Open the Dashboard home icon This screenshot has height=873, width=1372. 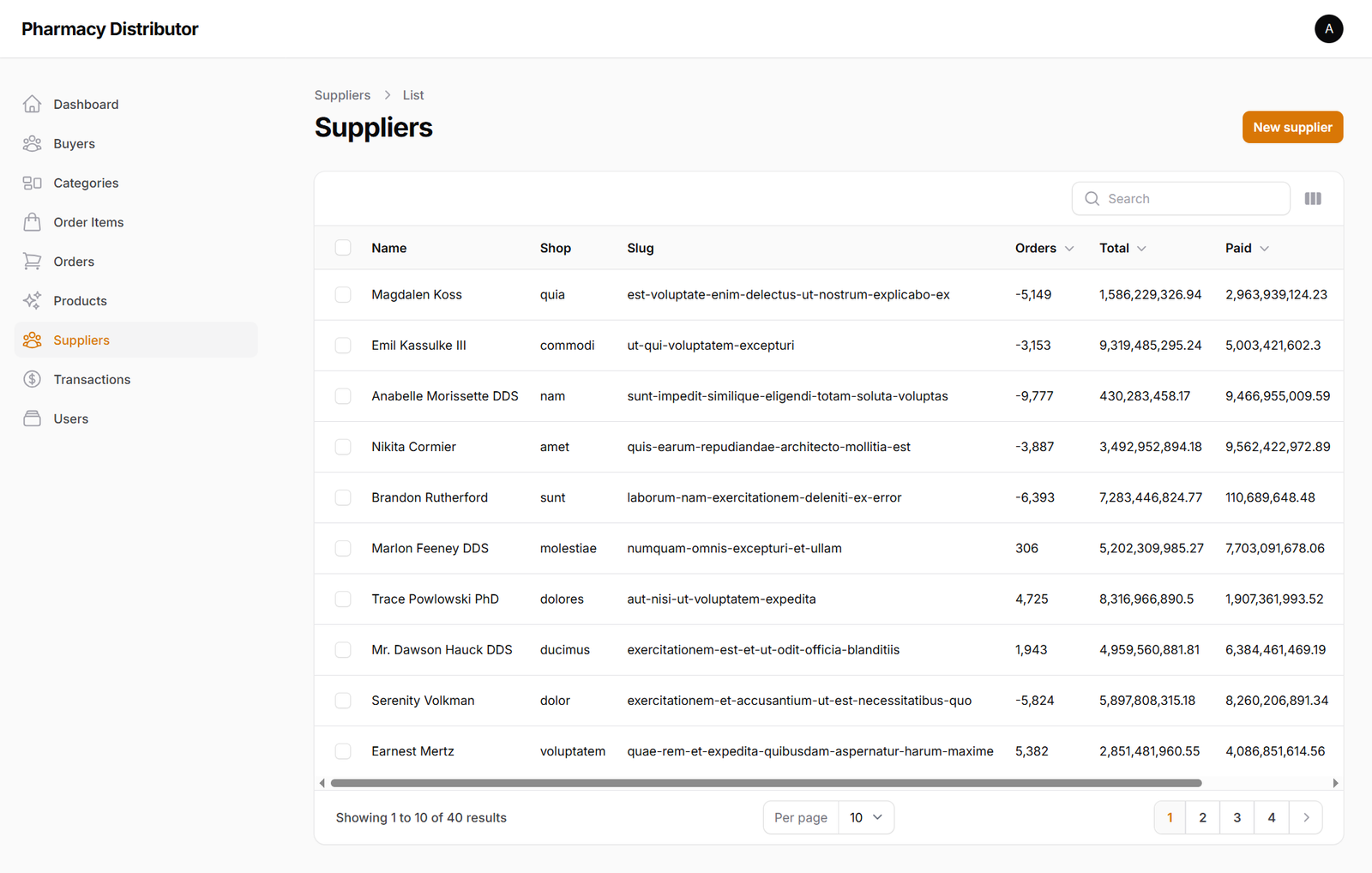pyautogui.click(x=32, y=104)
